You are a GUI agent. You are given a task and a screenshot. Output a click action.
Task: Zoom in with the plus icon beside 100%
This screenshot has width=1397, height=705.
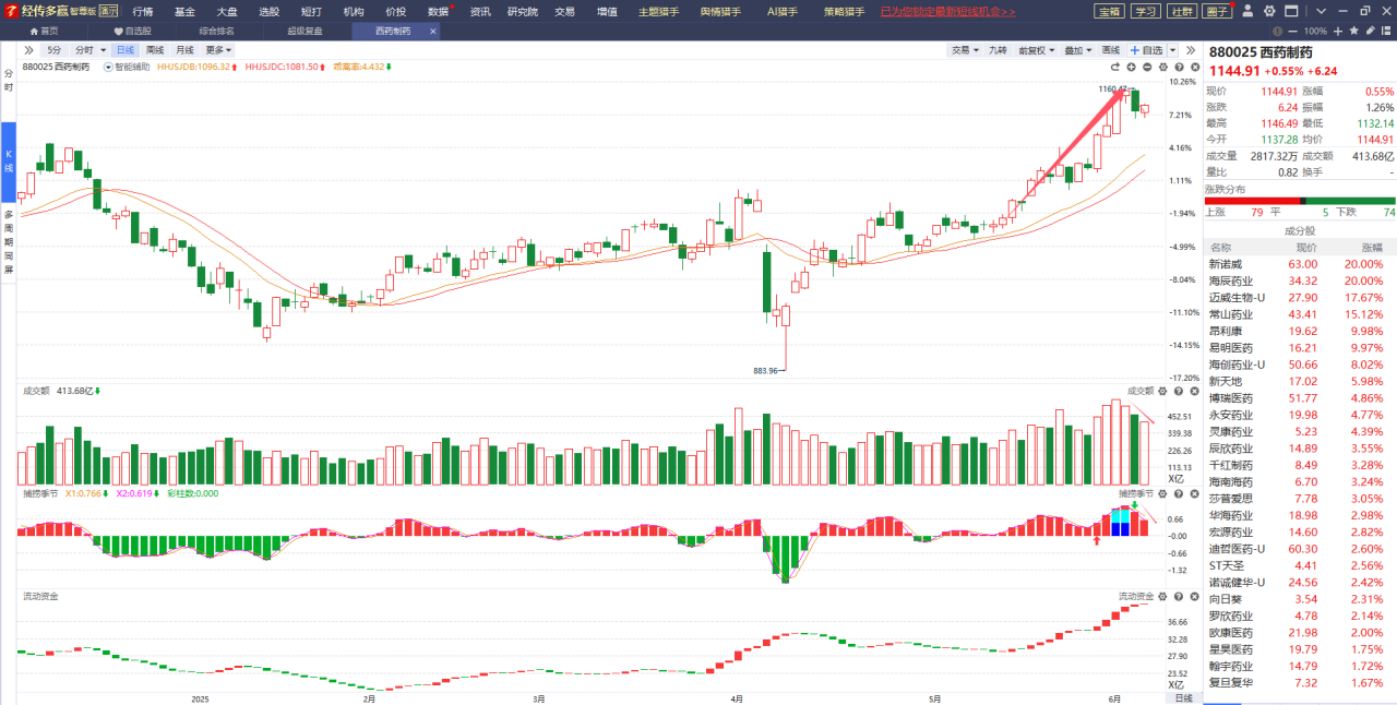pyautogui.click(x=1336, y=31)
